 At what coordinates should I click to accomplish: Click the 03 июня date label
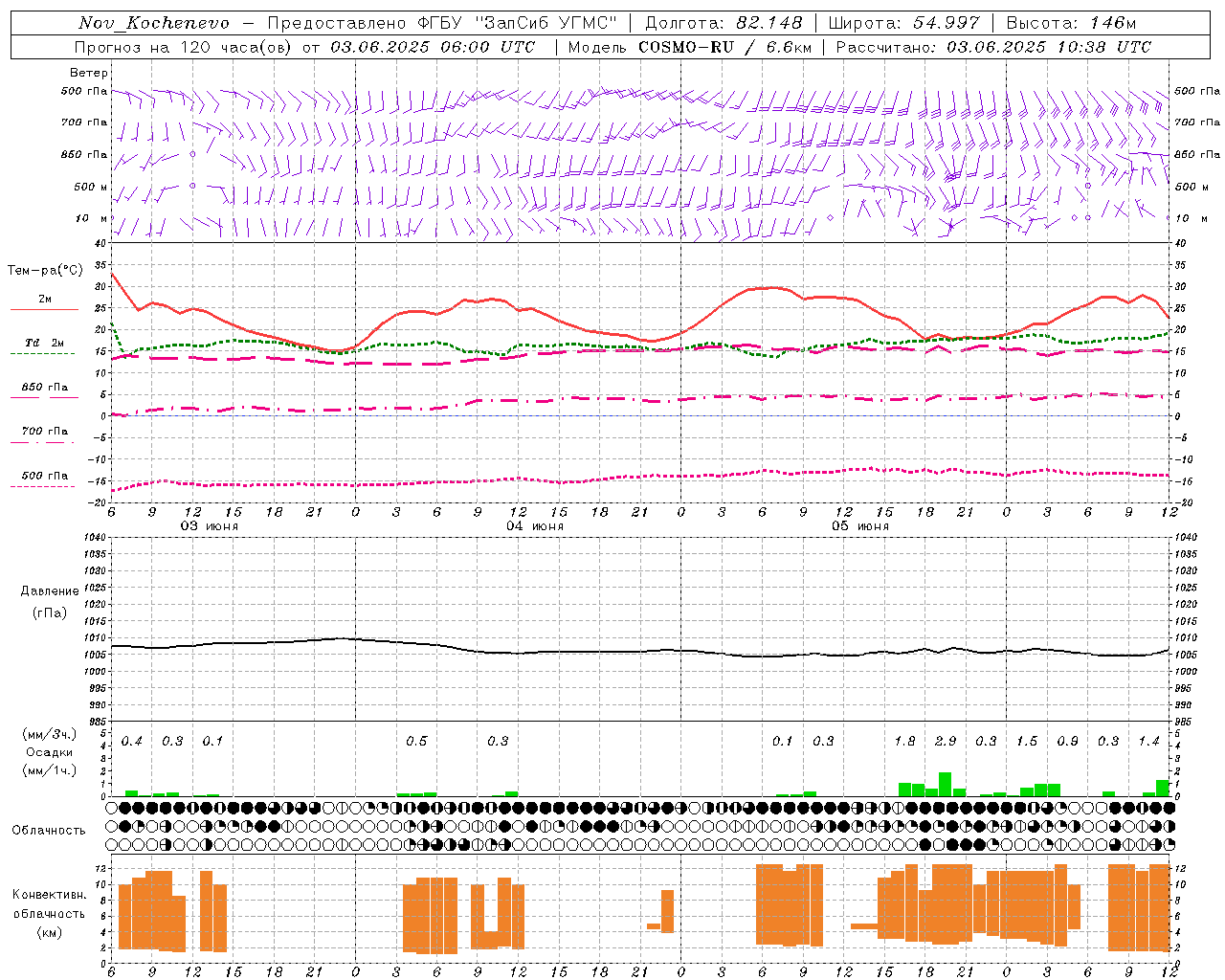coord(210,526)
